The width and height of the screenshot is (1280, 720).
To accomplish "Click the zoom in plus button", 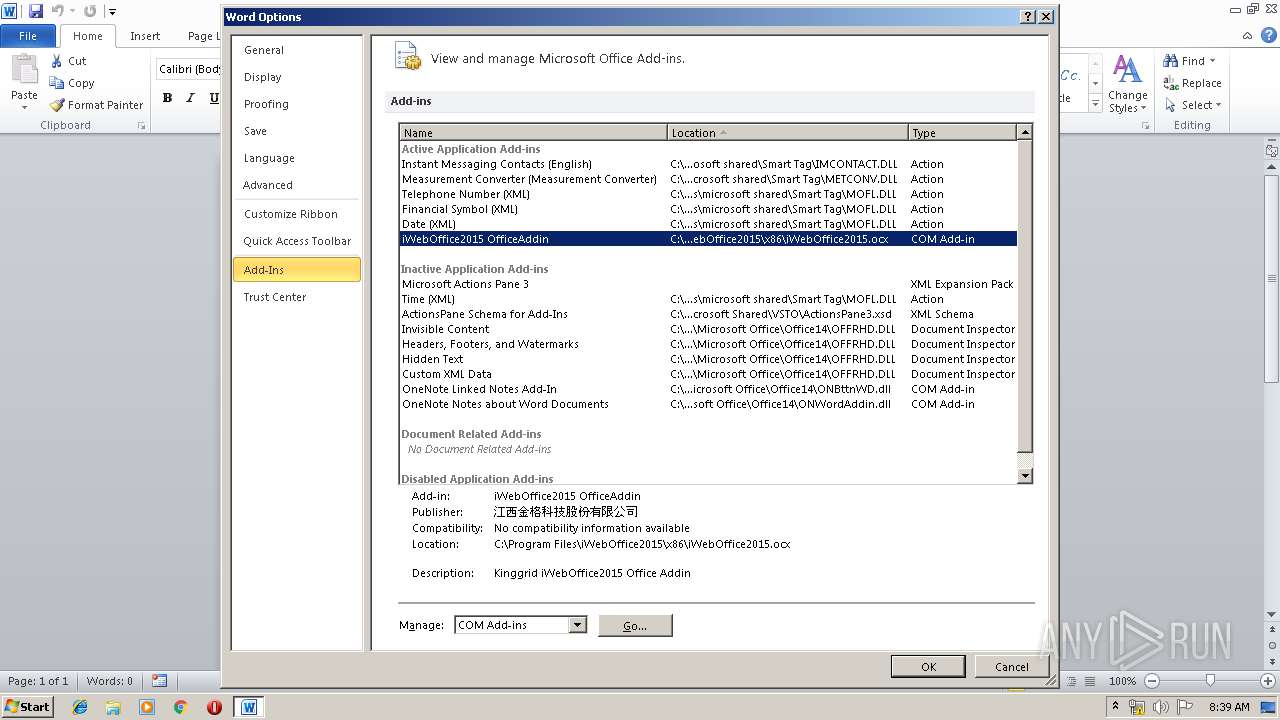I will point(1268,681).
